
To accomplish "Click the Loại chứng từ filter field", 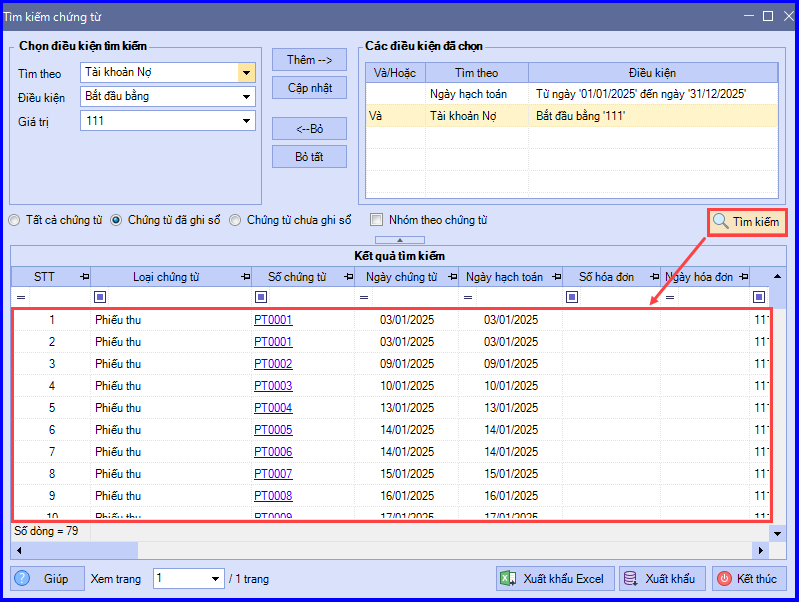I will [178, 297].
